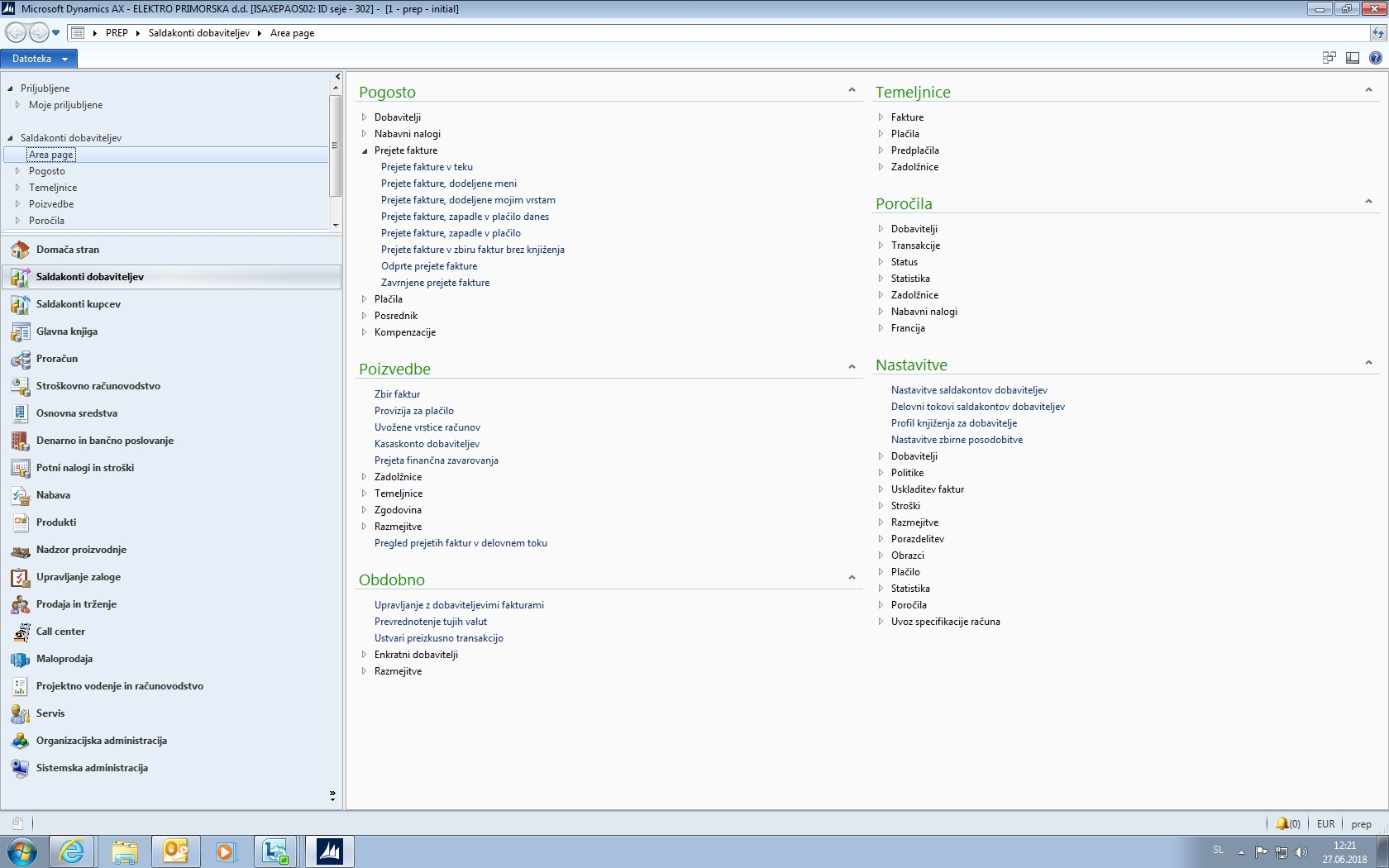The height and width of the screenshot is (868, 1389).
Task: Expand Plačila under Pogosto
Action: (364, 299)
